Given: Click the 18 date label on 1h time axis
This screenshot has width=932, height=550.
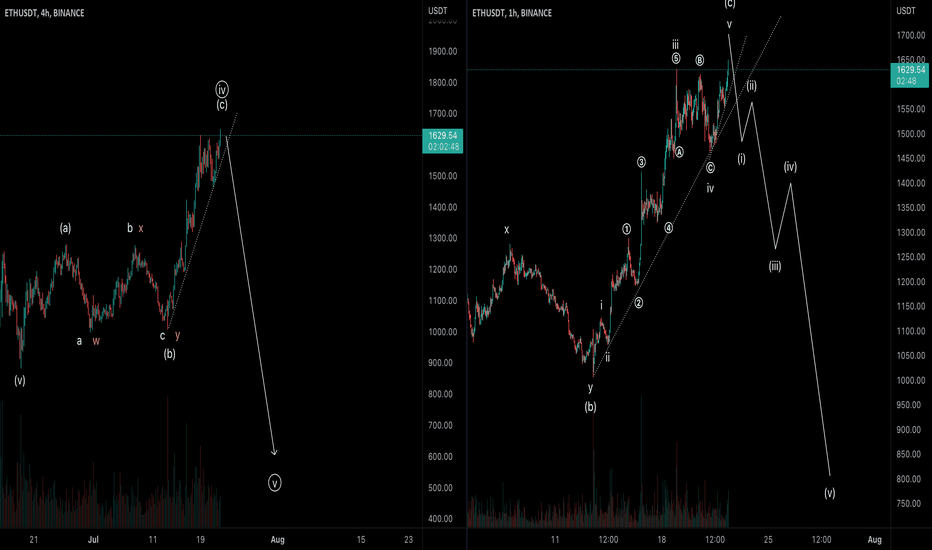Looking at the screenshot, I should tap(662, 540).
